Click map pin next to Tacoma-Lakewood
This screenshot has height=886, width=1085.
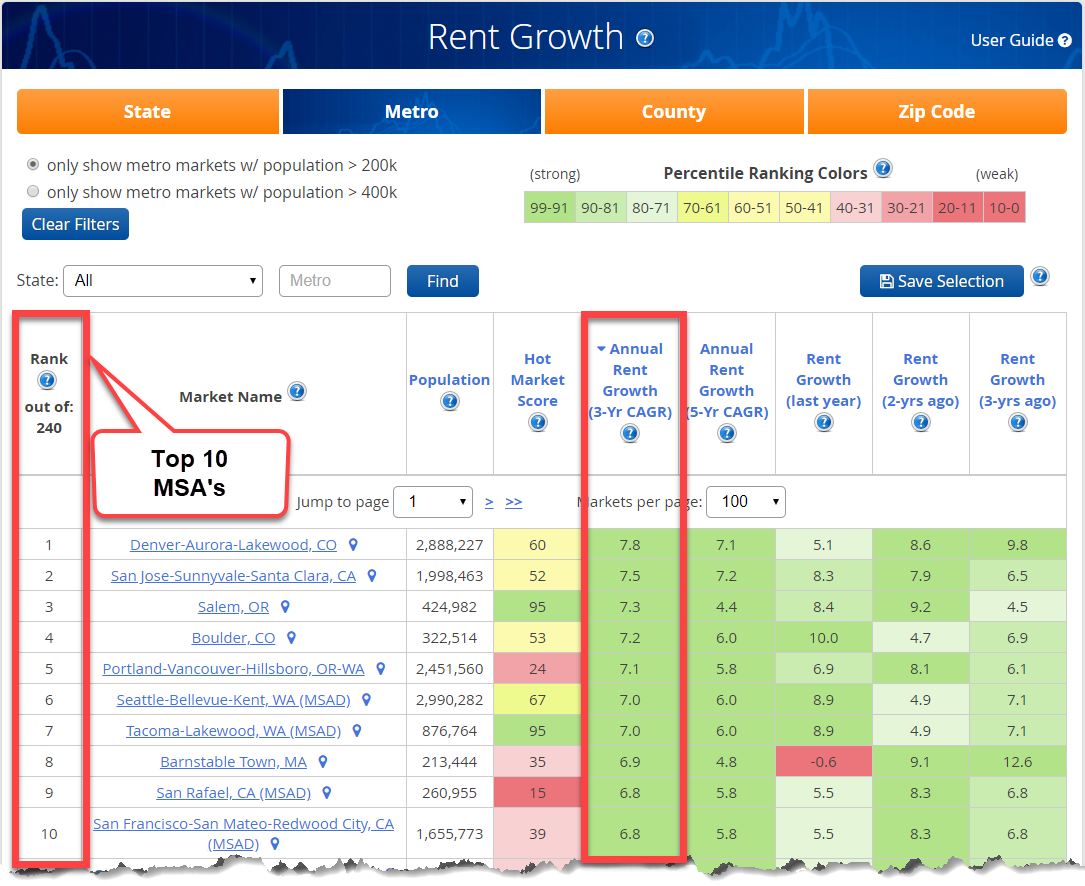click(x=357, y=731)
